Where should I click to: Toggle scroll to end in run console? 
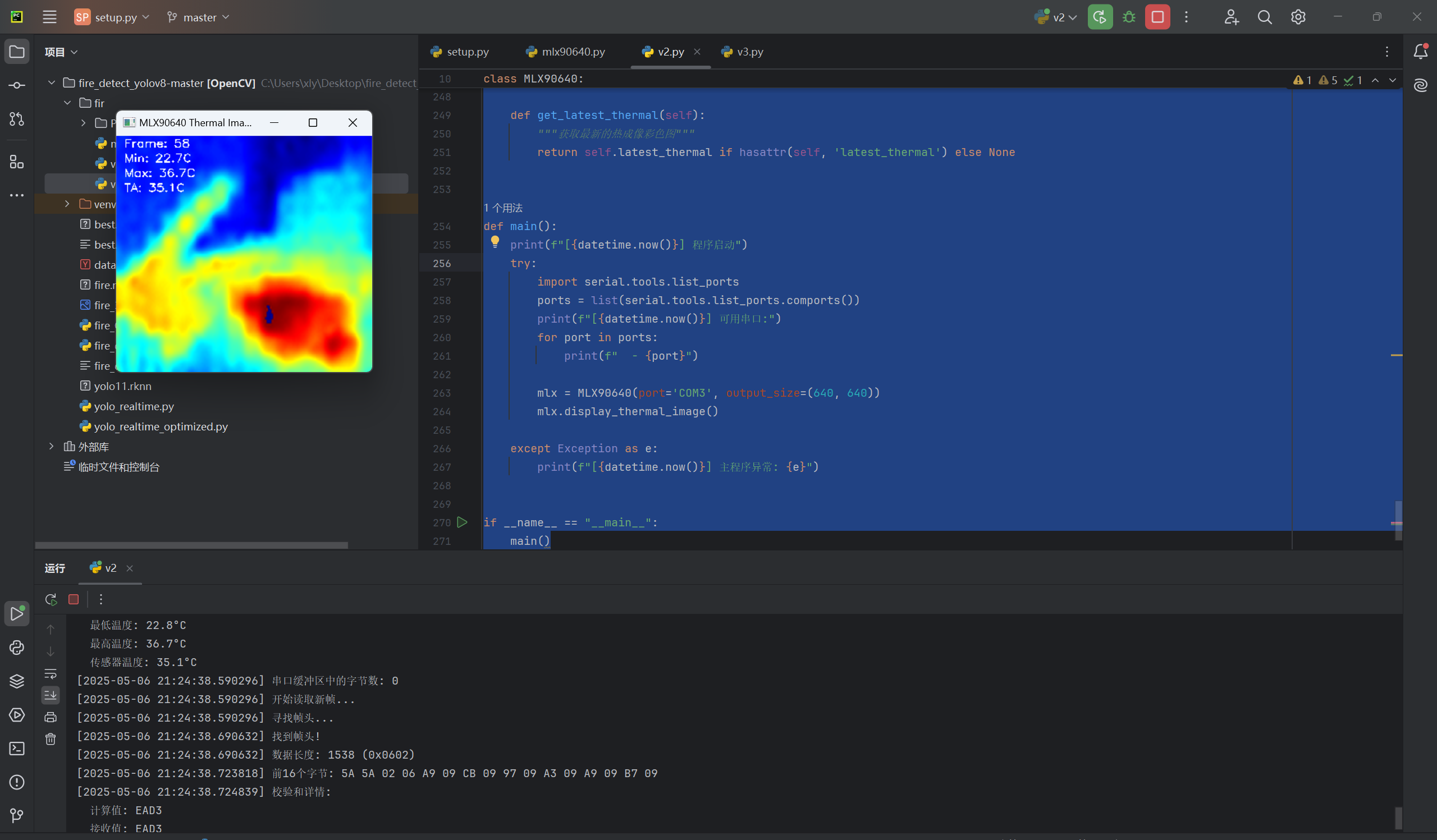(51, 695)
